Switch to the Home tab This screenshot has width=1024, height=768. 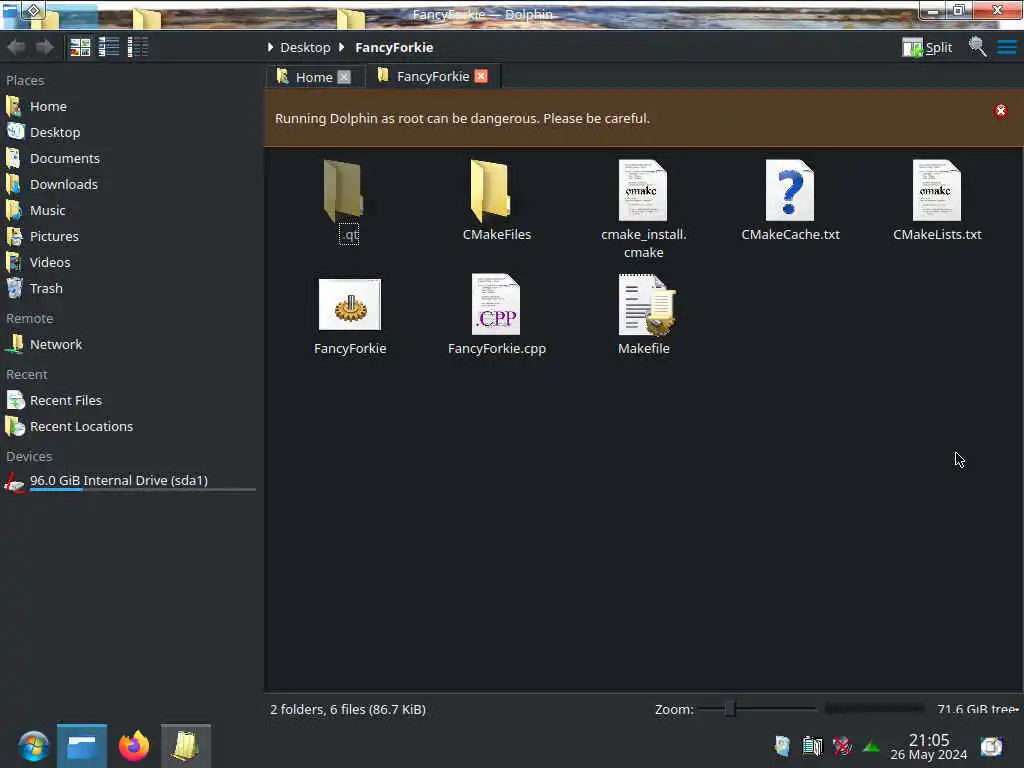(x=313, y=77)
